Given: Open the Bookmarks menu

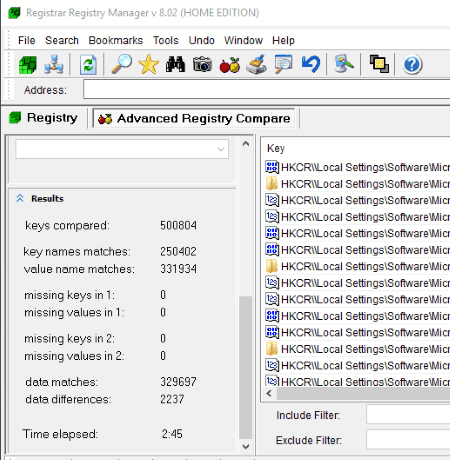Looking at the screenshot, I should [x=115, y=40].
